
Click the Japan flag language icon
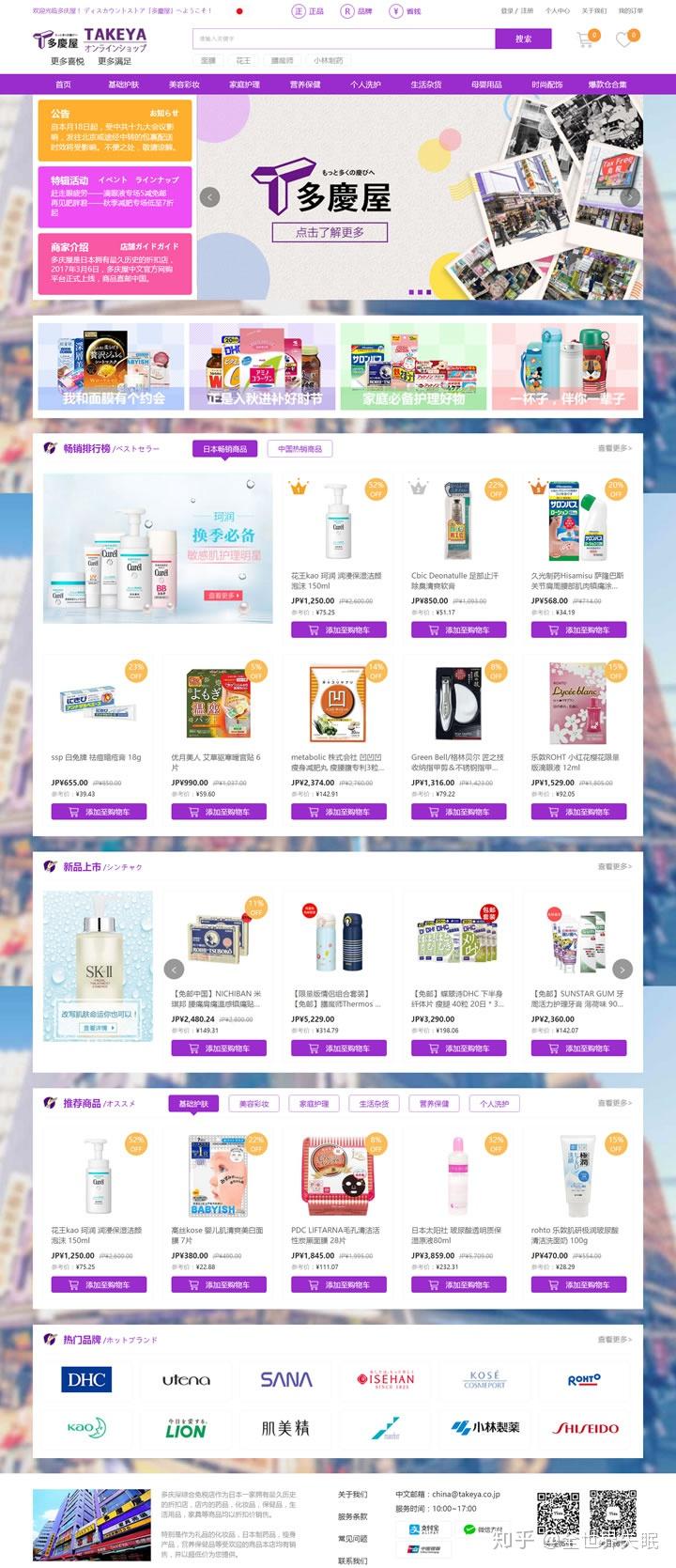pos(240,11)
